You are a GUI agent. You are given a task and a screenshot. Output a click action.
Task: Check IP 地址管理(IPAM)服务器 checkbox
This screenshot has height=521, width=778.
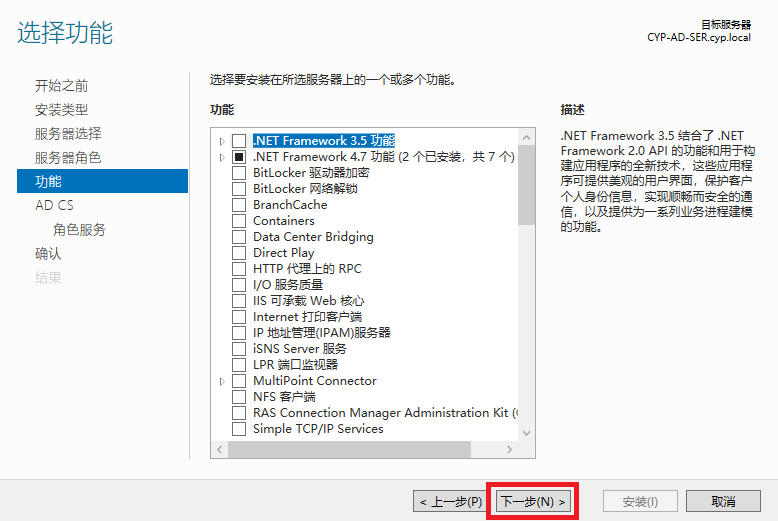click(x=239, y=332)
